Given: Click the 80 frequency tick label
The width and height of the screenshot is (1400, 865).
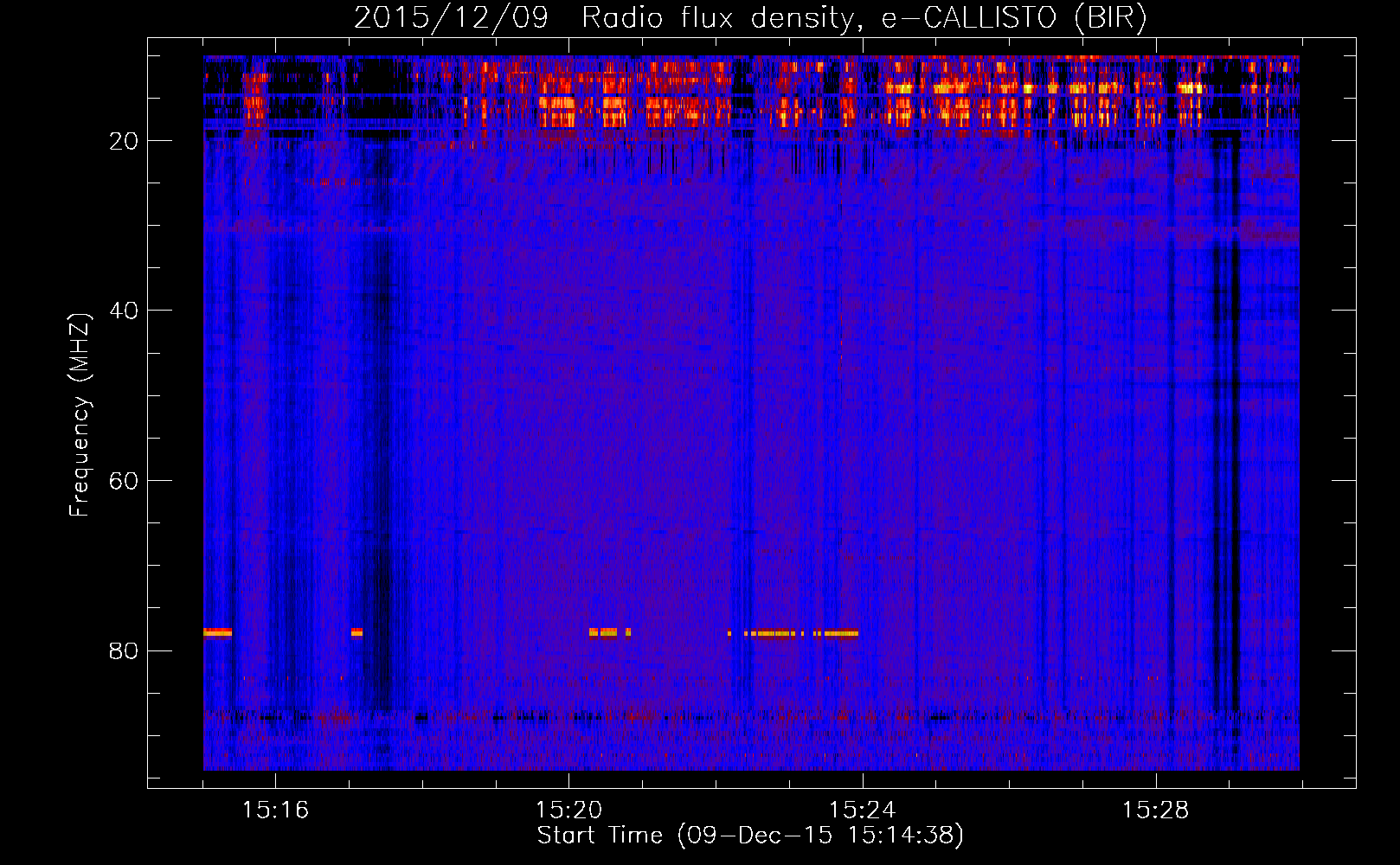Looking at the screenshot, I should (x=125, y=650).
